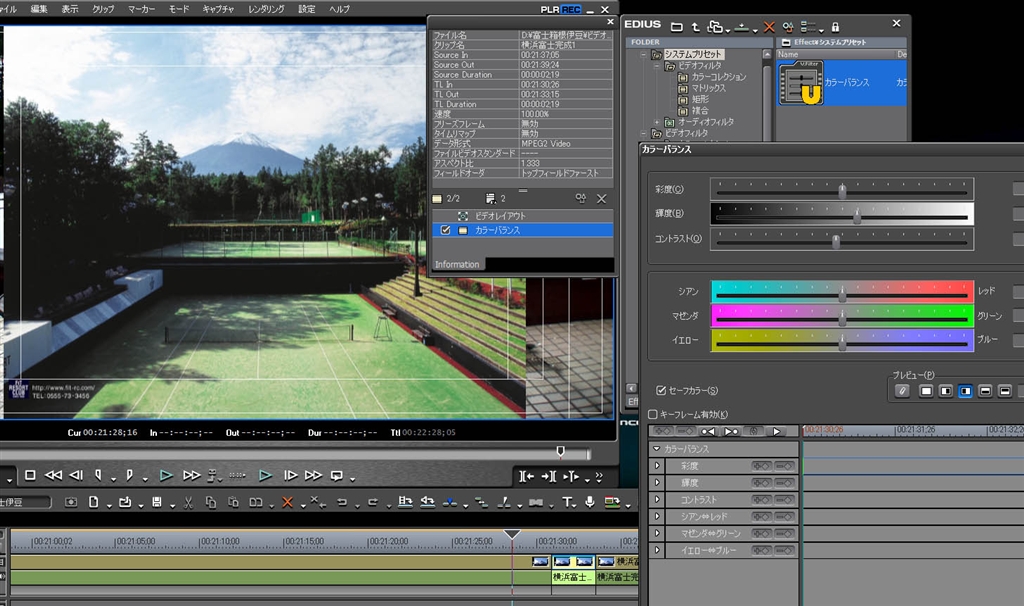The height and width of the screenshot is (606, 1024).
Task: Expand the オーディオフィルタ folder tree node
Action: [x=656, y=121]
